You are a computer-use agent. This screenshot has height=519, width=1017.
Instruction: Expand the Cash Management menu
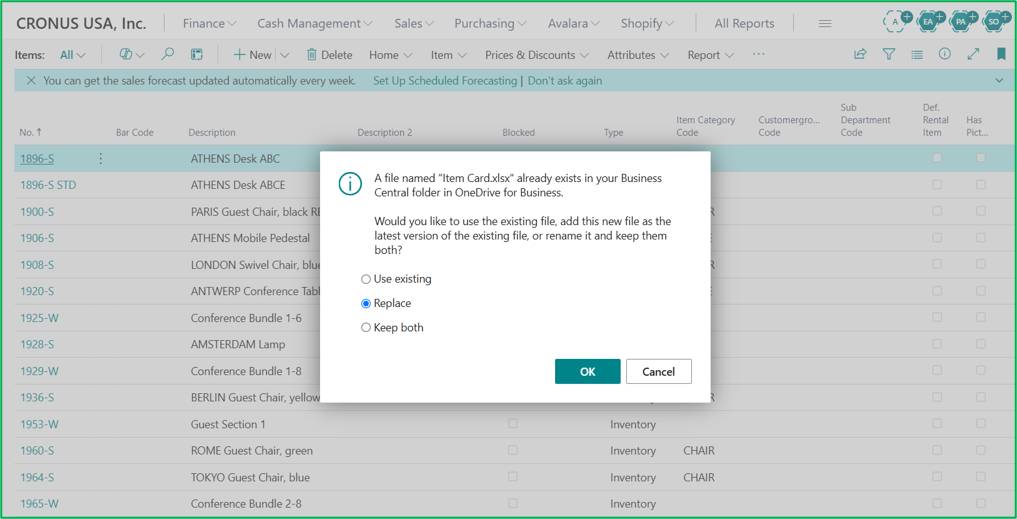(x=315, y=23)
